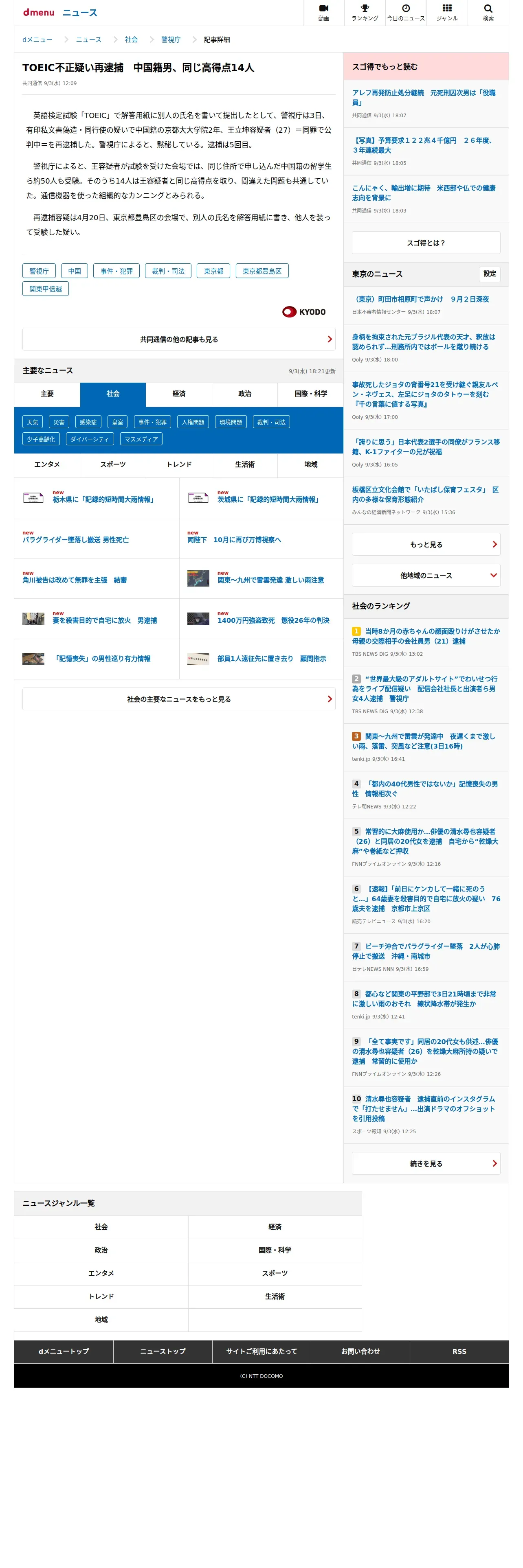Open ranking item 7 about パラグライダー墜落
The image size is (523, 1568).
pos(426,951)
